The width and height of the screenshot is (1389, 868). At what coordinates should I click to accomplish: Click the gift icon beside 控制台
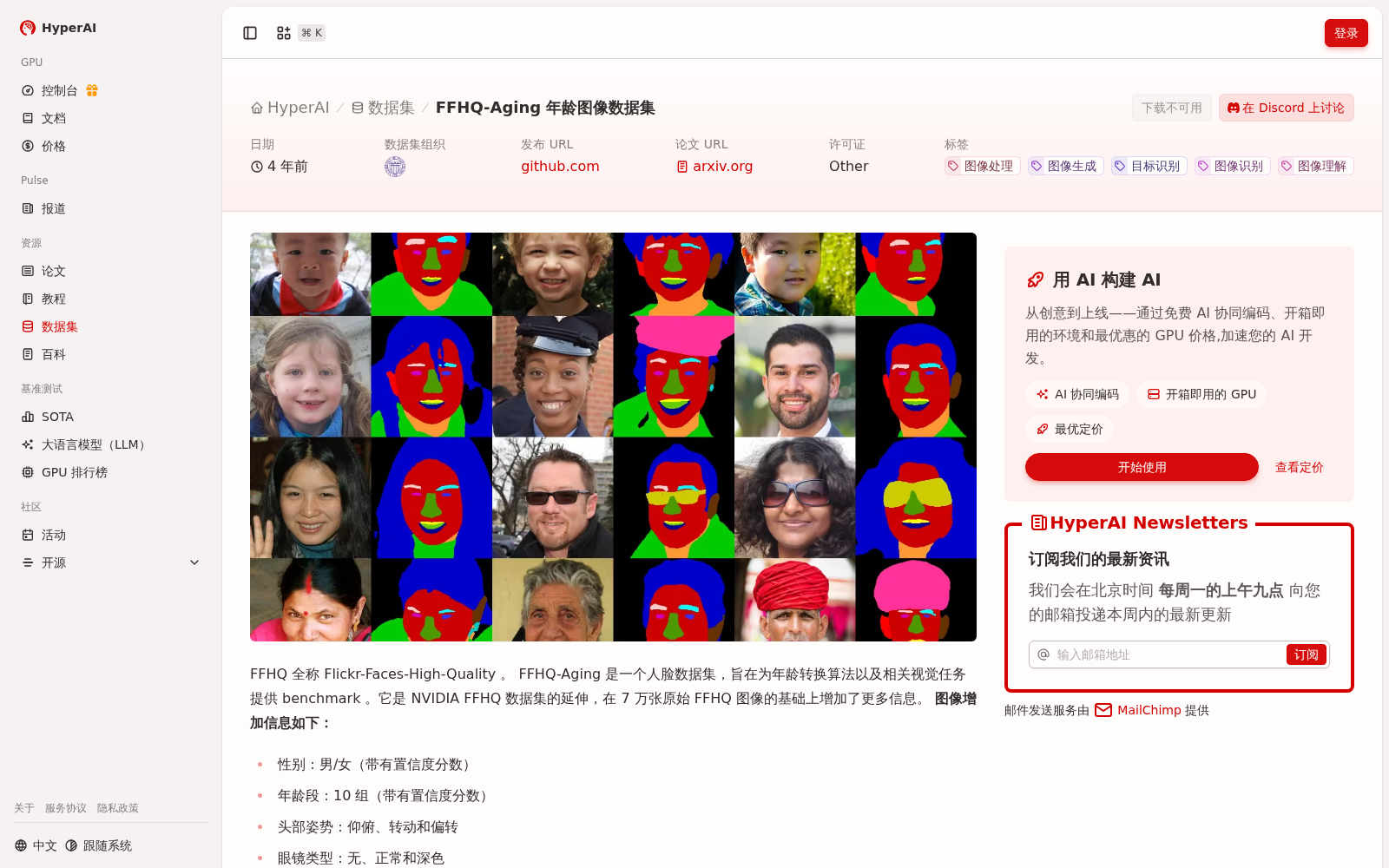pyautogui.click(x=92, y=90)
